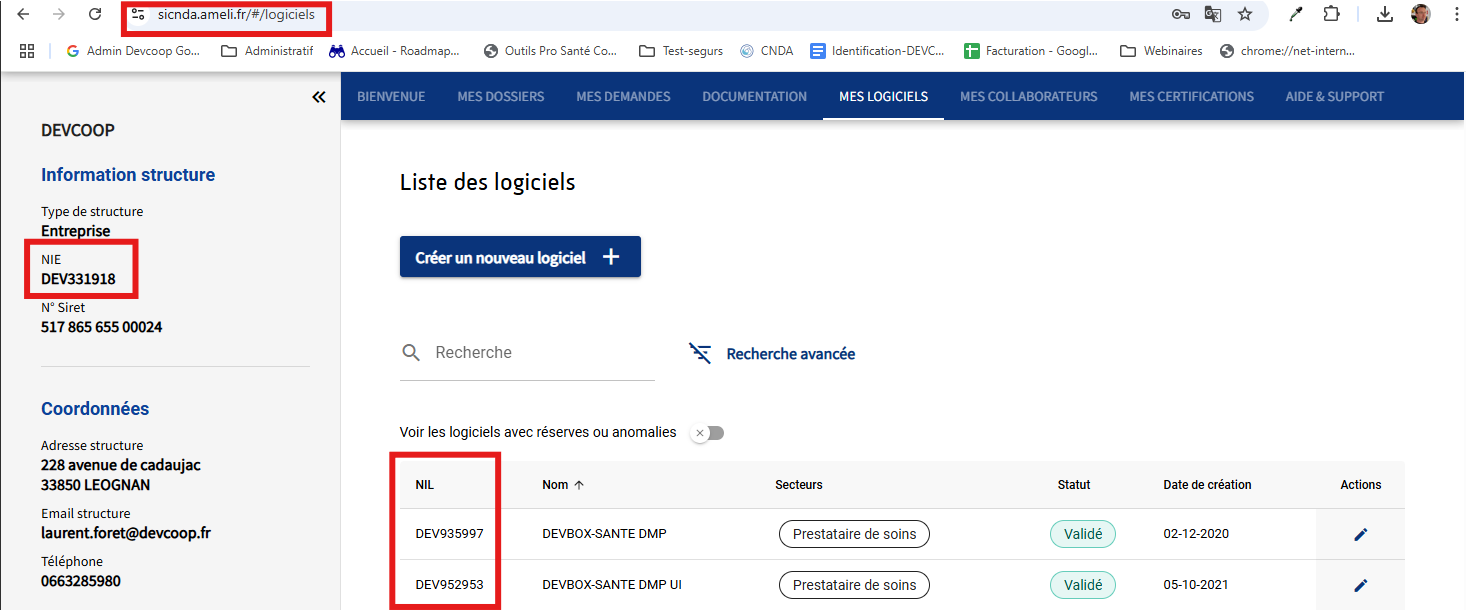1466x610 pixels.
Task: Collapse the left sidebar with double chevron
Action: click(318, 97)
